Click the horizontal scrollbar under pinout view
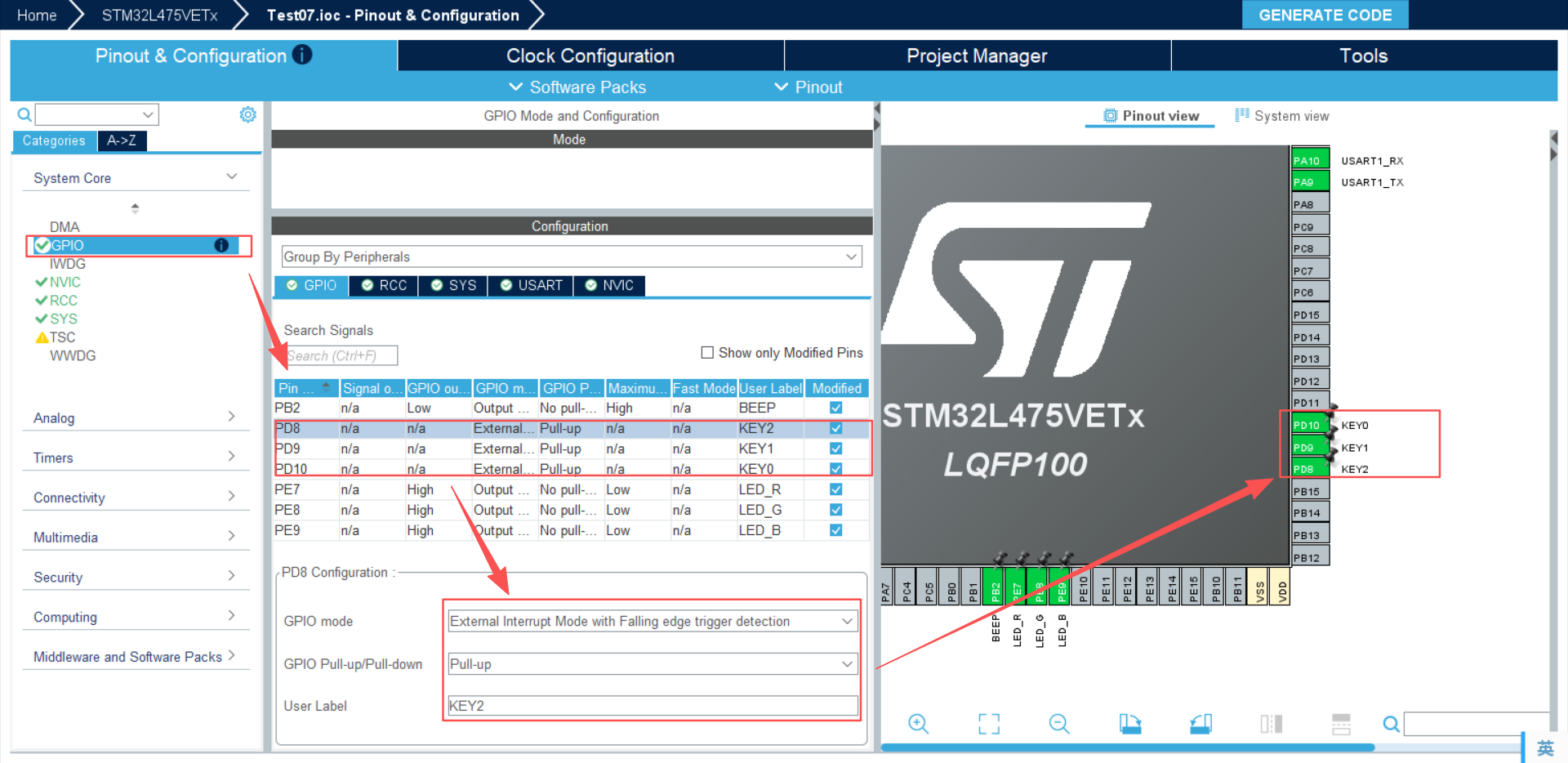The height and width of the screenshot is (763, 1568). click(x=1127, y=747)
